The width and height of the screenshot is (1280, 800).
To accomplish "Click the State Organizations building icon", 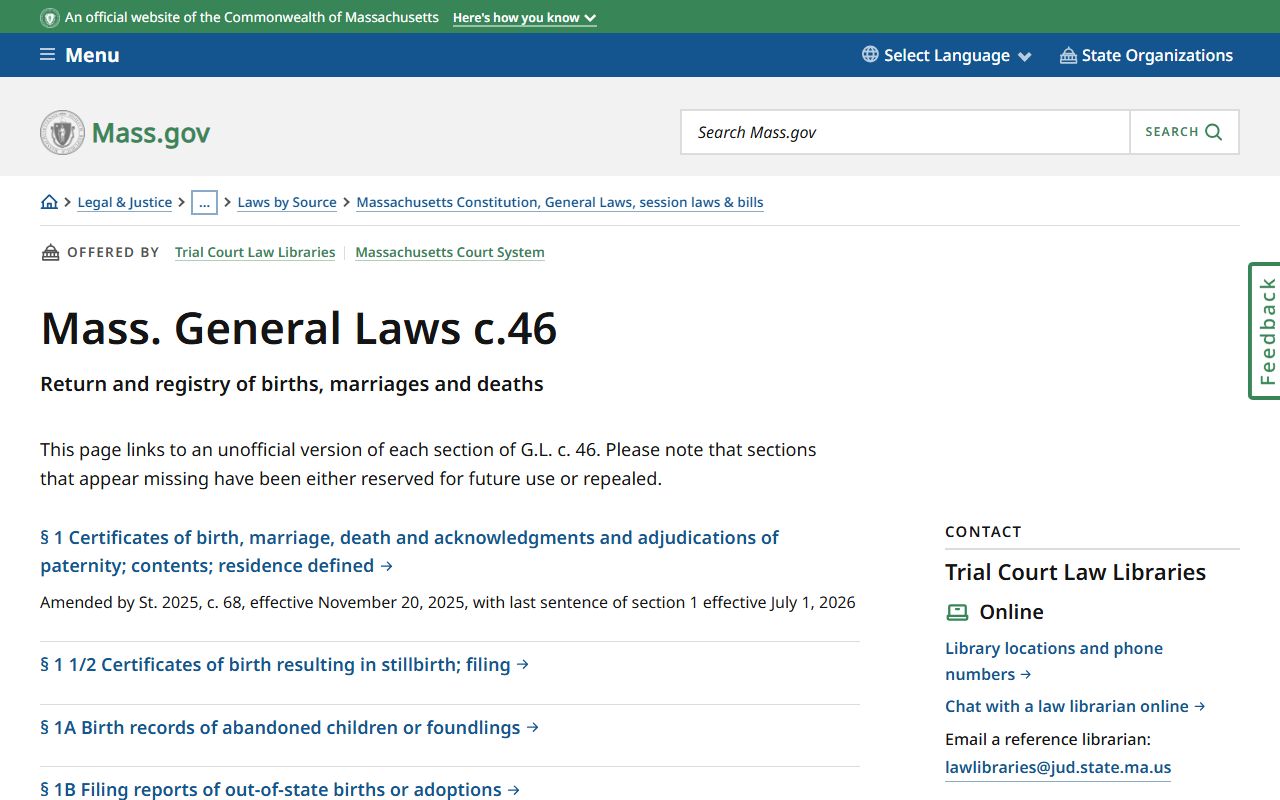I will click(x=1068, y=55).
